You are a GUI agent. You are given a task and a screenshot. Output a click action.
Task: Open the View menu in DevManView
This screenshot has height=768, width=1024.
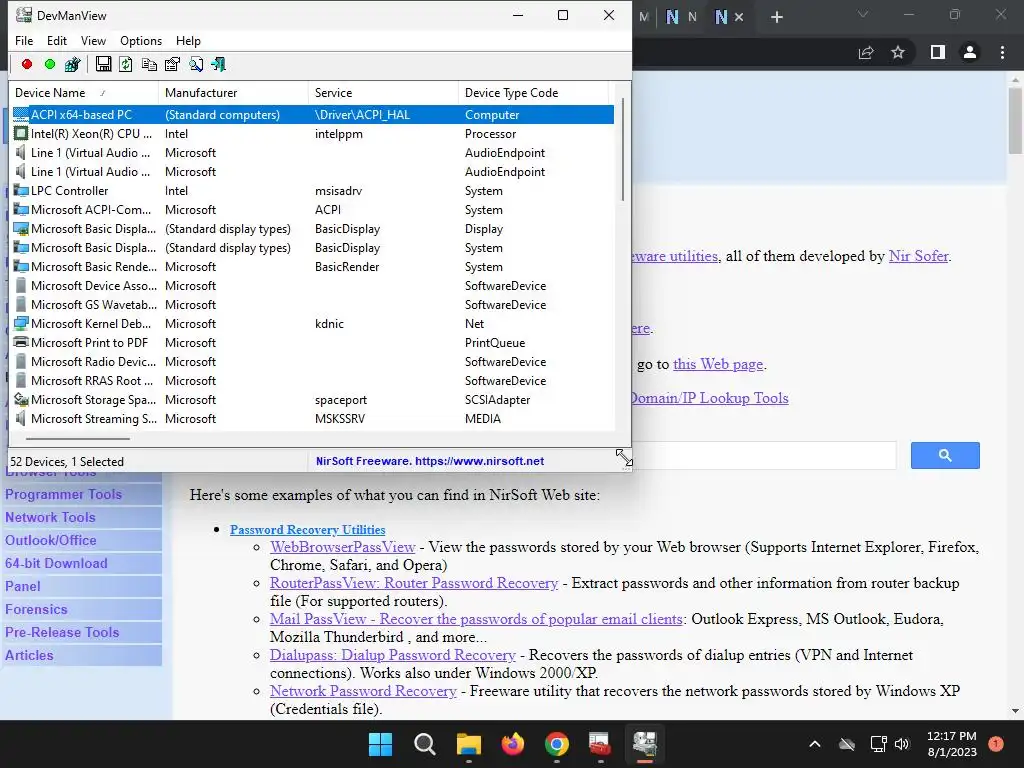pos(93,40)
